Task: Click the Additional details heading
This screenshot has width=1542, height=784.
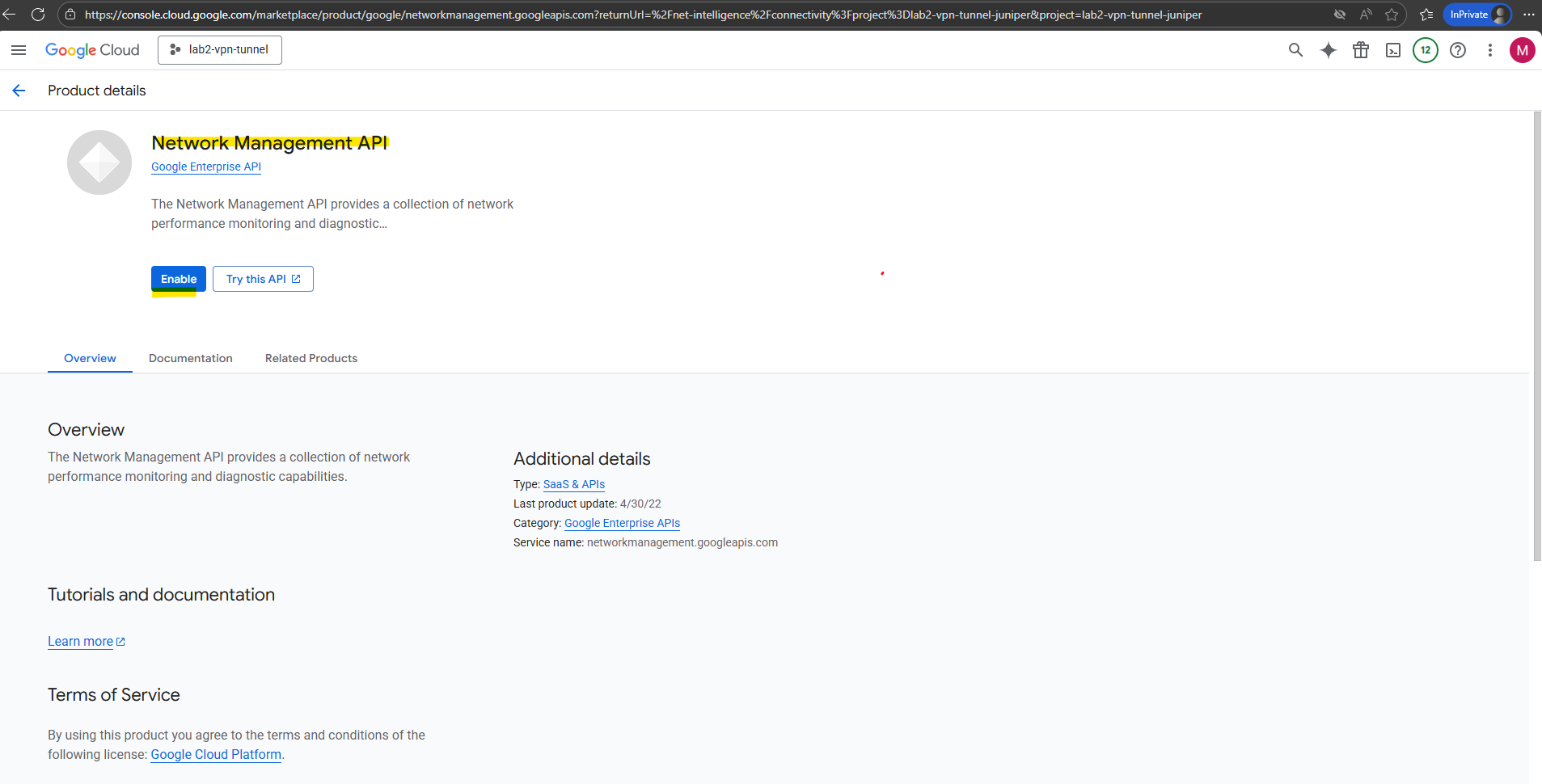Action: tap(582, 458)
